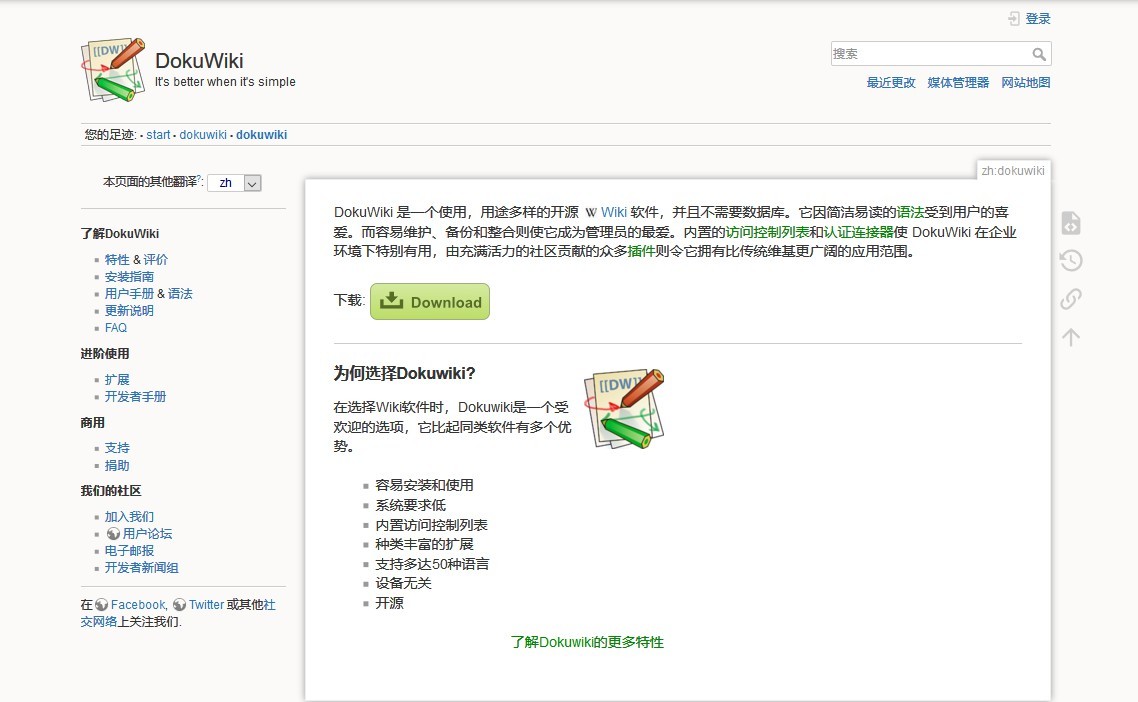
Task: Open the 登录 login link
Action: (1038, 19)
